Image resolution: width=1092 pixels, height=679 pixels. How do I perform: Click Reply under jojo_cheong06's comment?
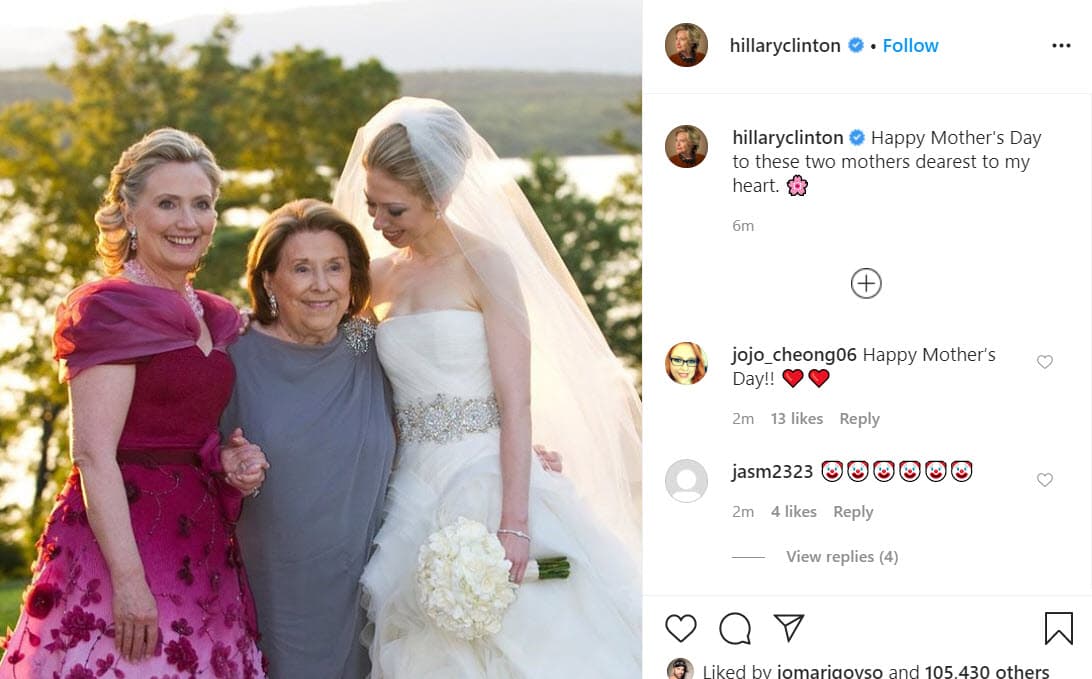tap(859, 418)
